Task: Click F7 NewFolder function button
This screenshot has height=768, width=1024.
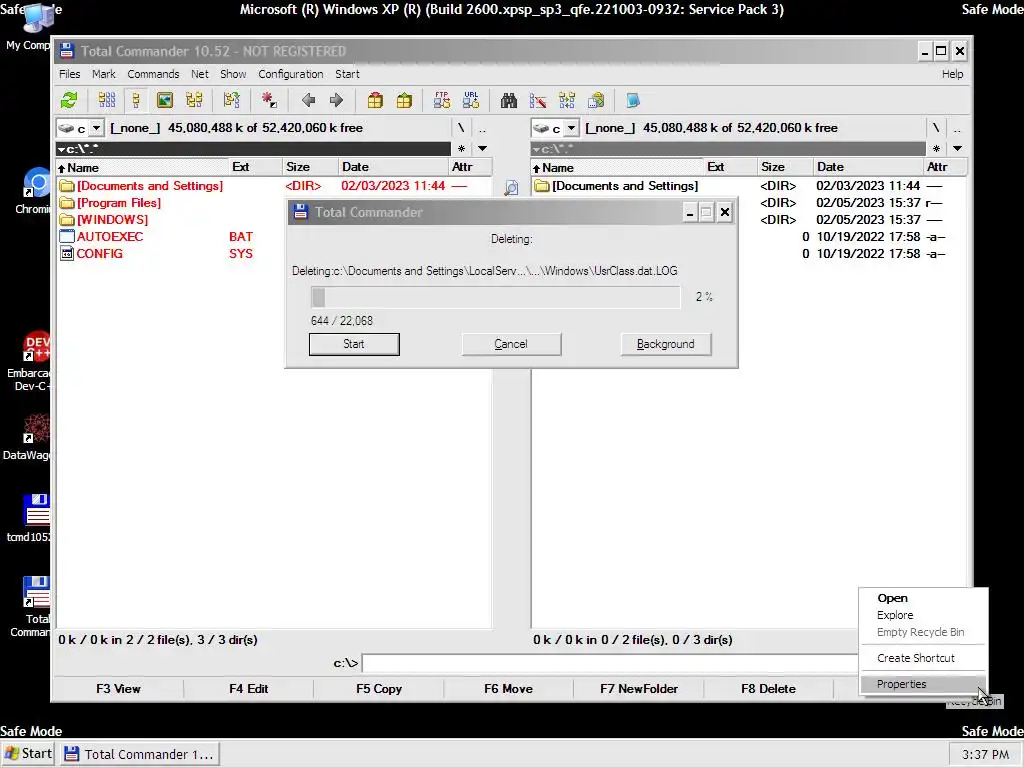Action: point(639,688)
